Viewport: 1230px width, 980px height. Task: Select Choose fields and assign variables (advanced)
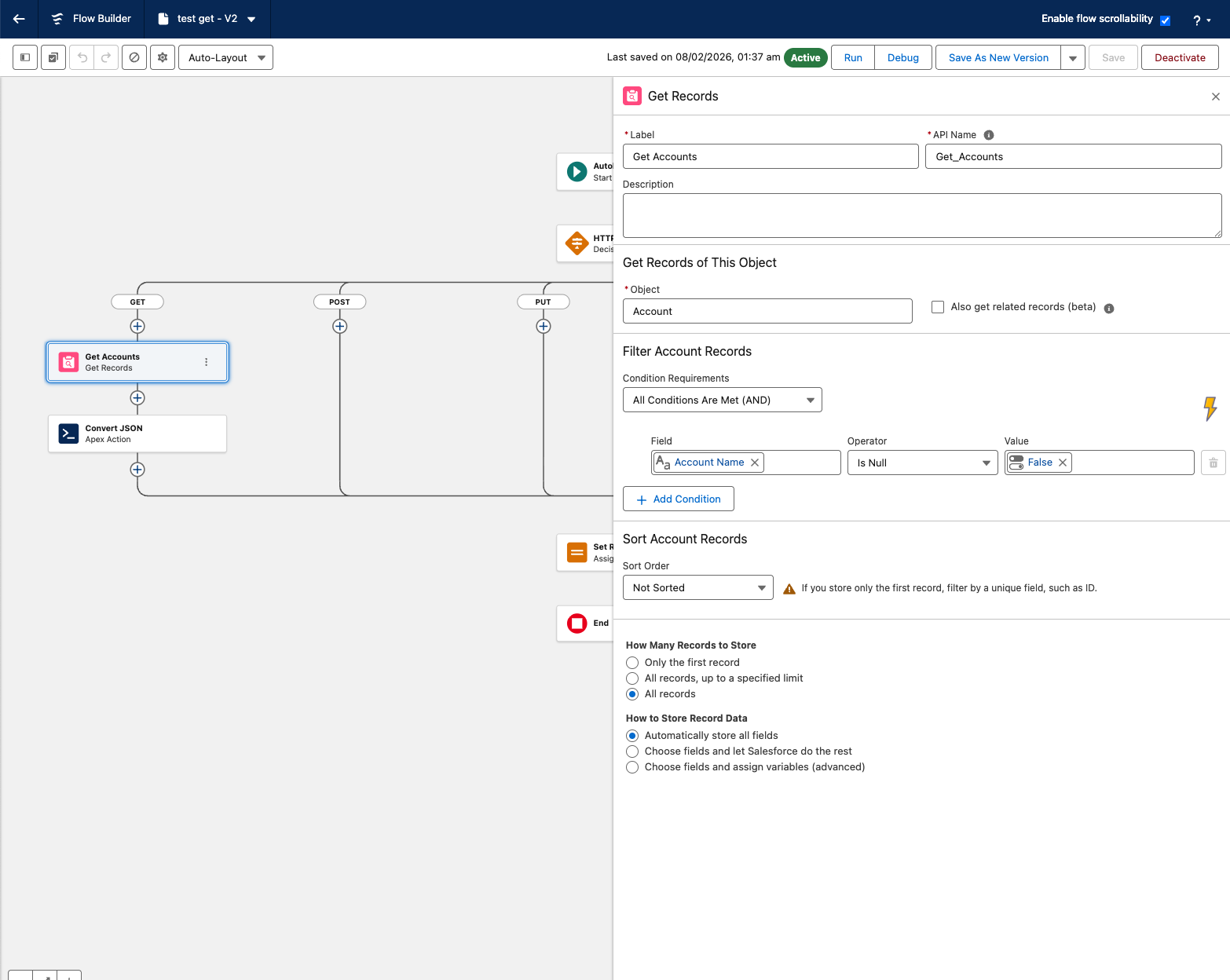pyautogui.click(x=632, y=767)
